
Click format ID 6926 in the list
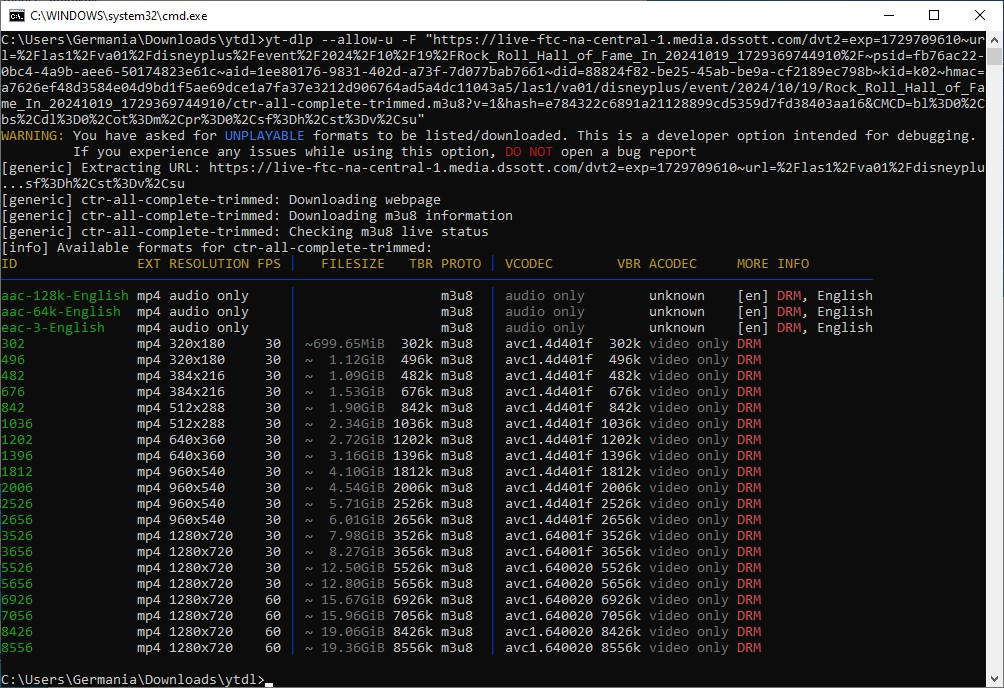pos(17,600)
